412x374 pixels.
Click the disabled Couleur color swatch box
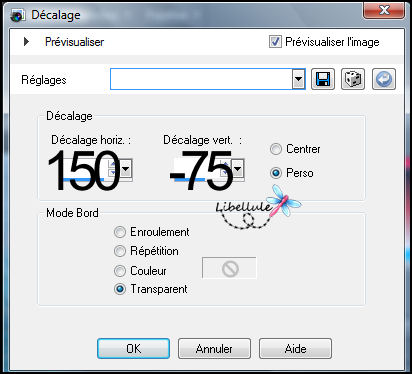(x=229, y=268)
